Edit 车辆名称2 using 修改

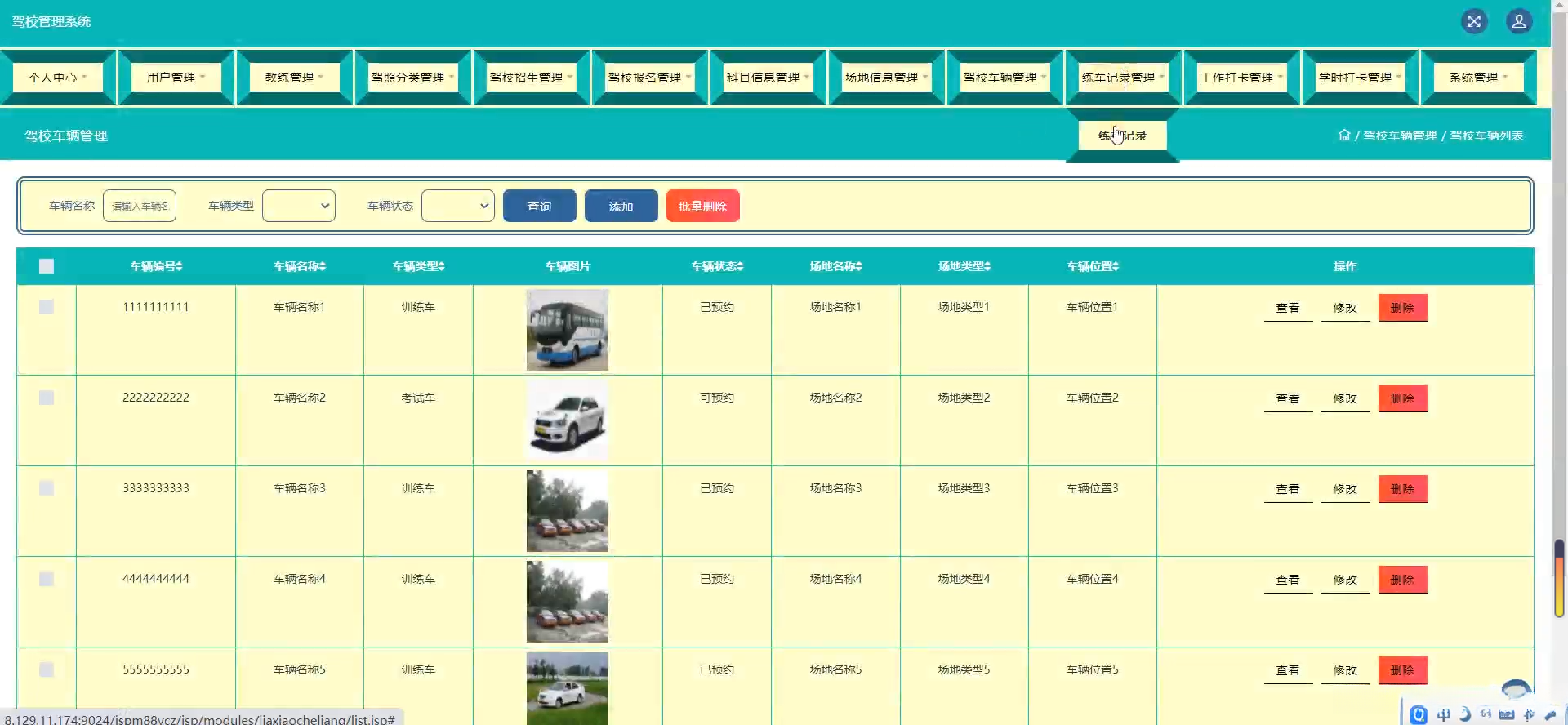point(1345,398)
